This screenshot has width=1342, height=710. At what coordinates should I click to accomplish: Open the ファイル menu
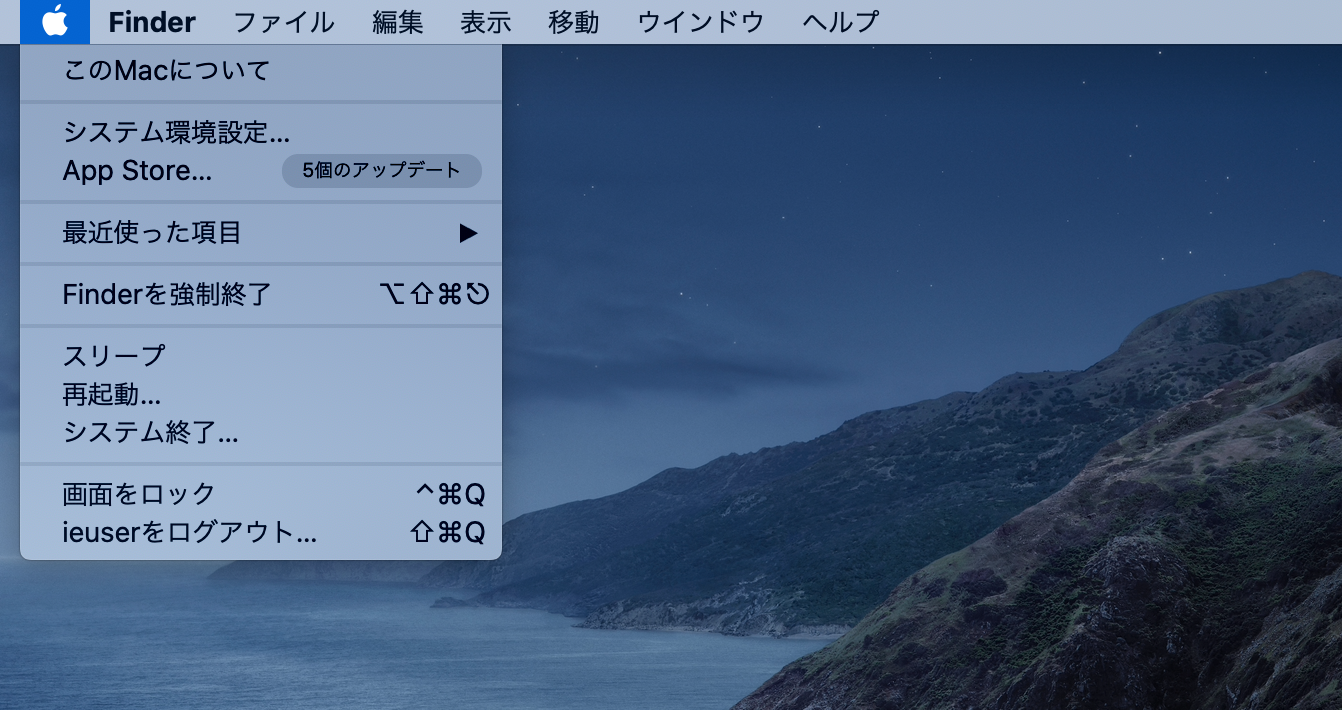284,21
